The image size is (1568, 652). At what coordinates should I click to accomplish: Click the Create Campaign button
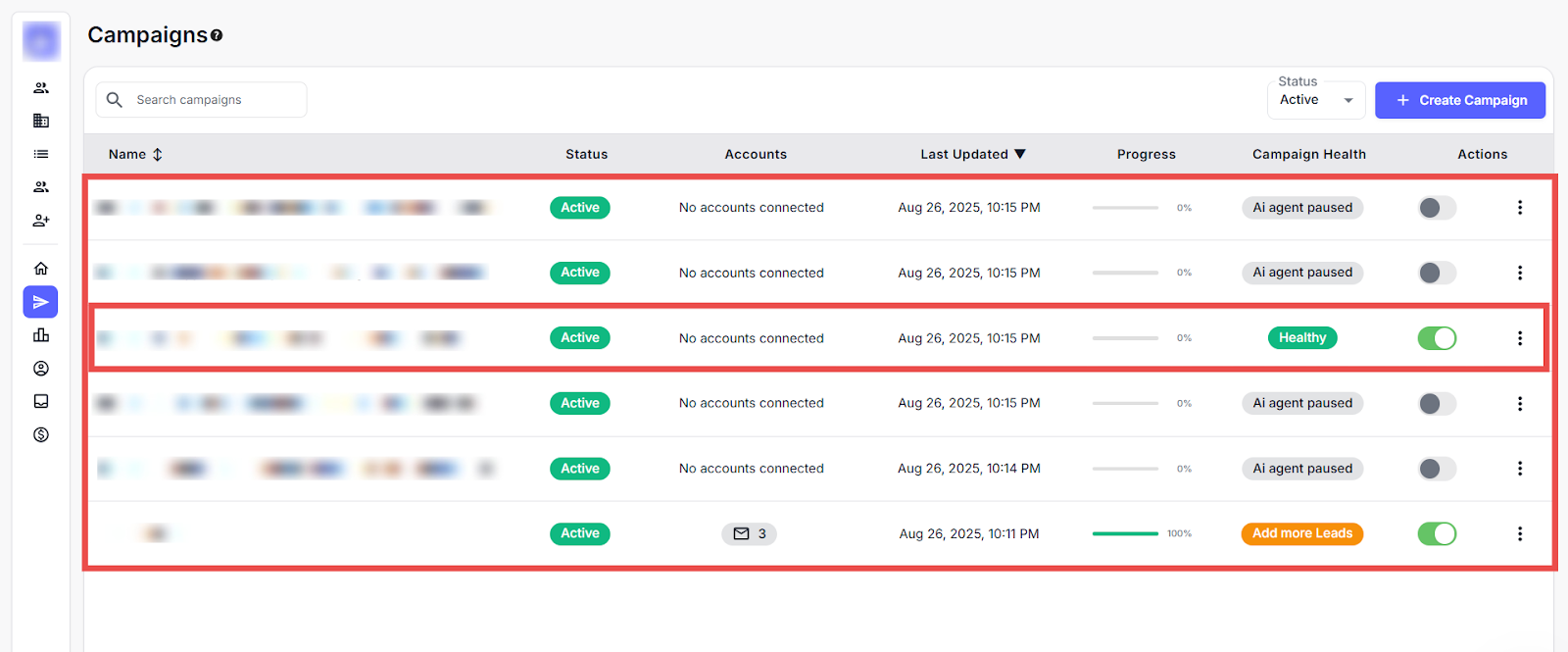[1459, 100]
